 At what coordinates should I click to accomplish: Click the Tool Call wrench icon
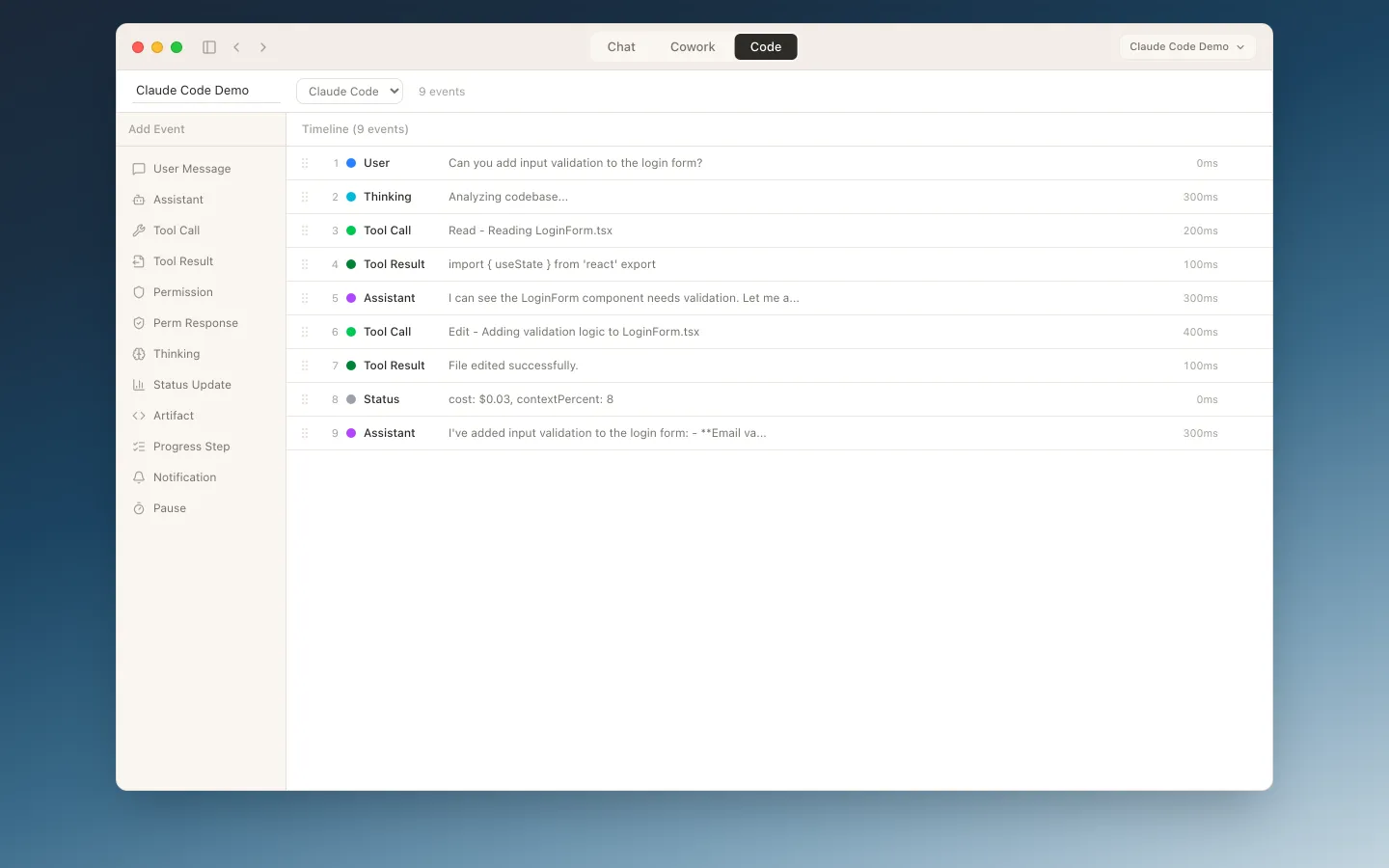(139, 231)
